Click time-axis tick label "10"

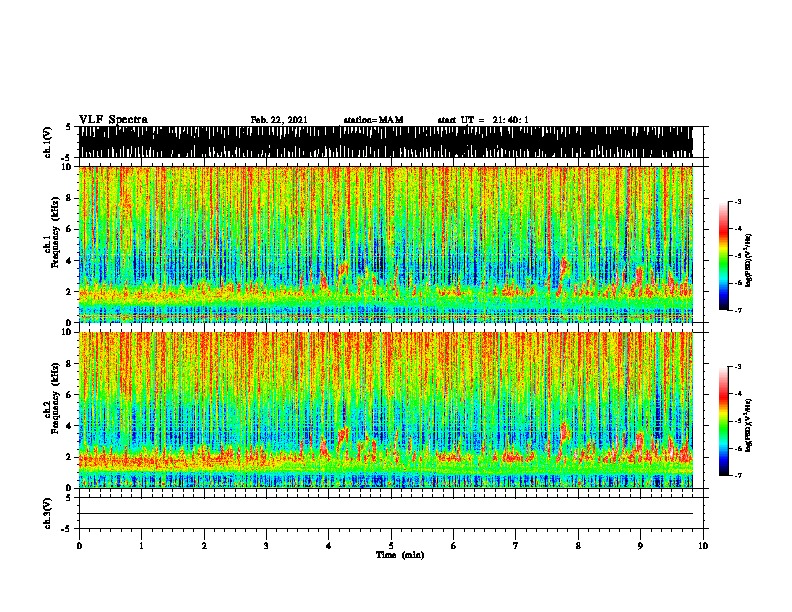pos(703,546)
